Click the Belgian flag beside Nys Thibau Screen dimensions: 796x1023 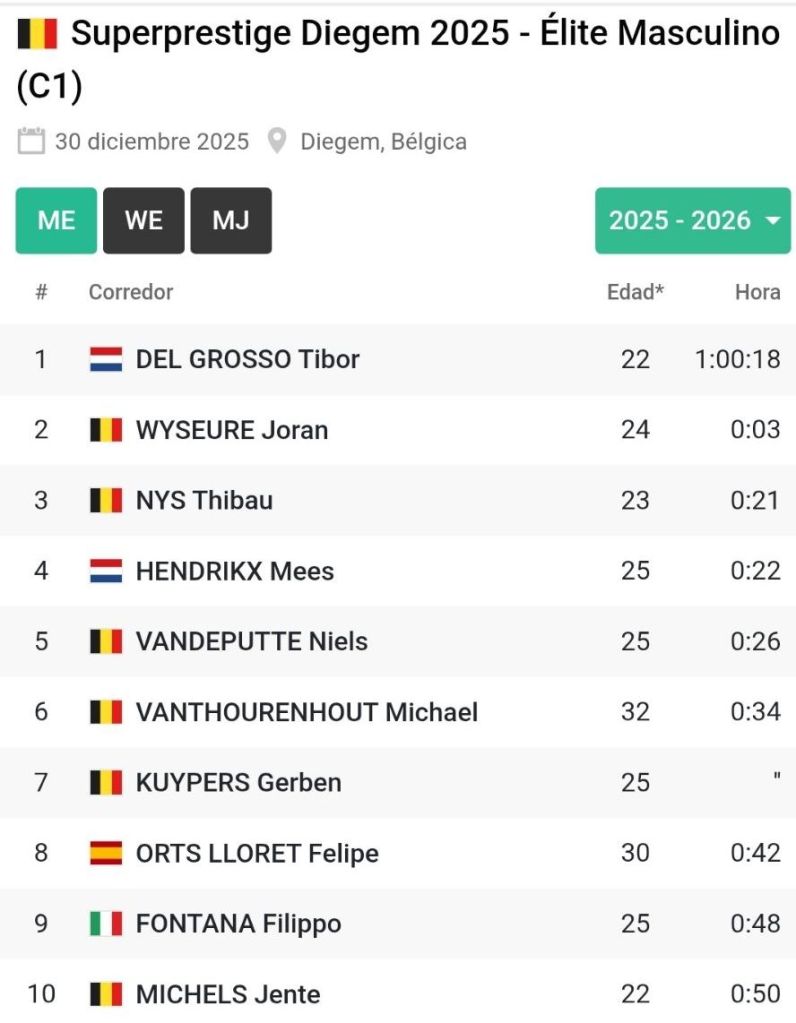coord(106,500)
